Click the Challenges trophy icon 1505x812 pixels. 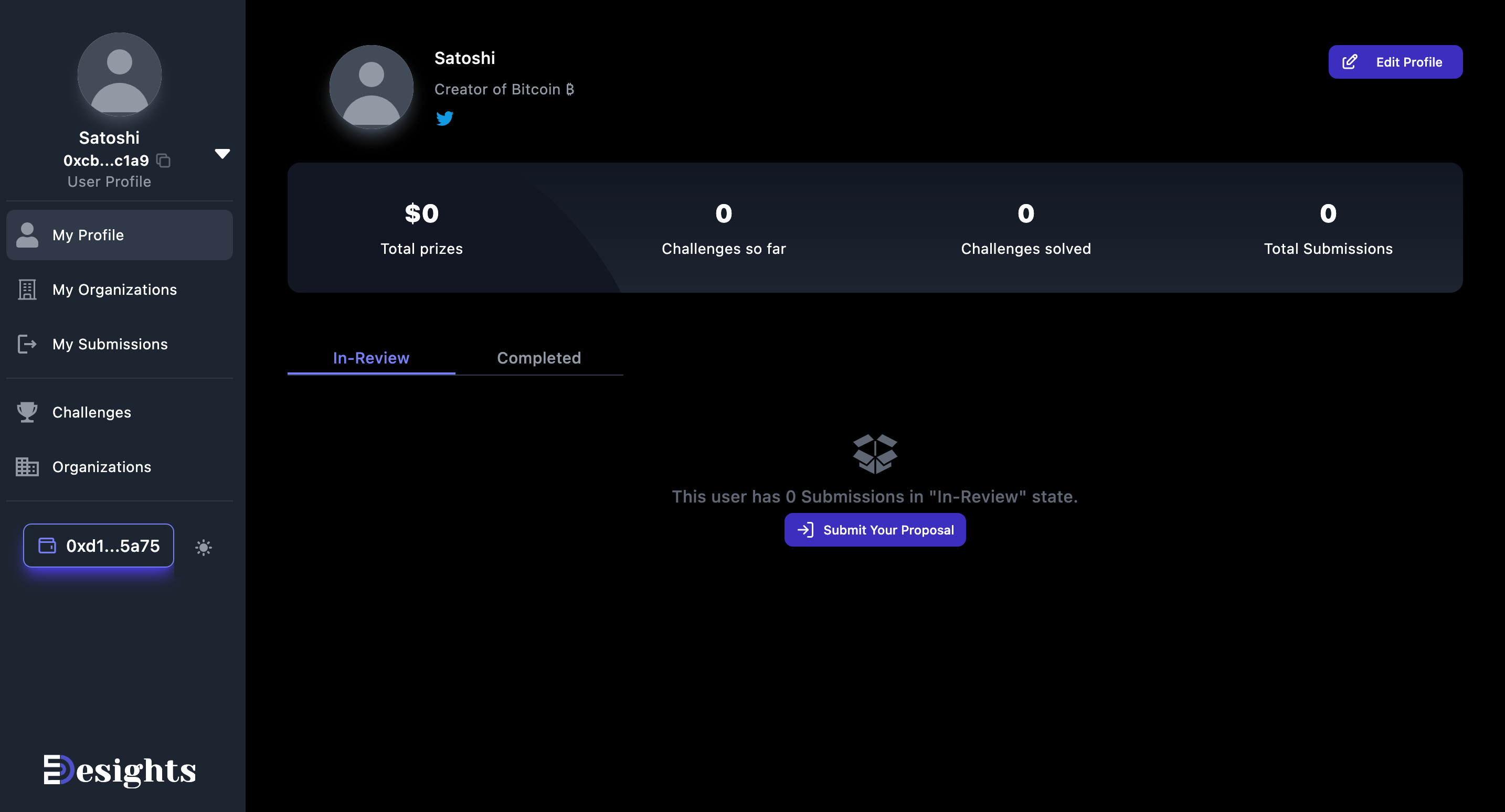[x=27, y=412]
